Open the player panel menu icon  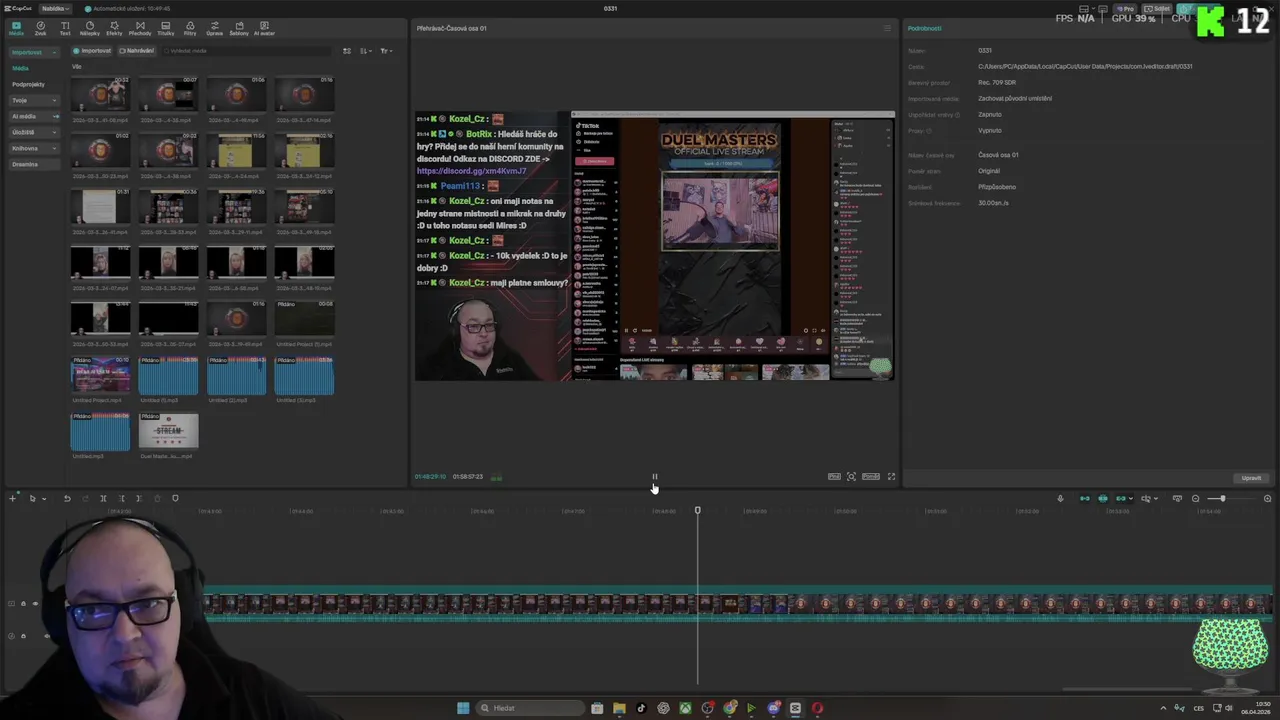(887, 28)
